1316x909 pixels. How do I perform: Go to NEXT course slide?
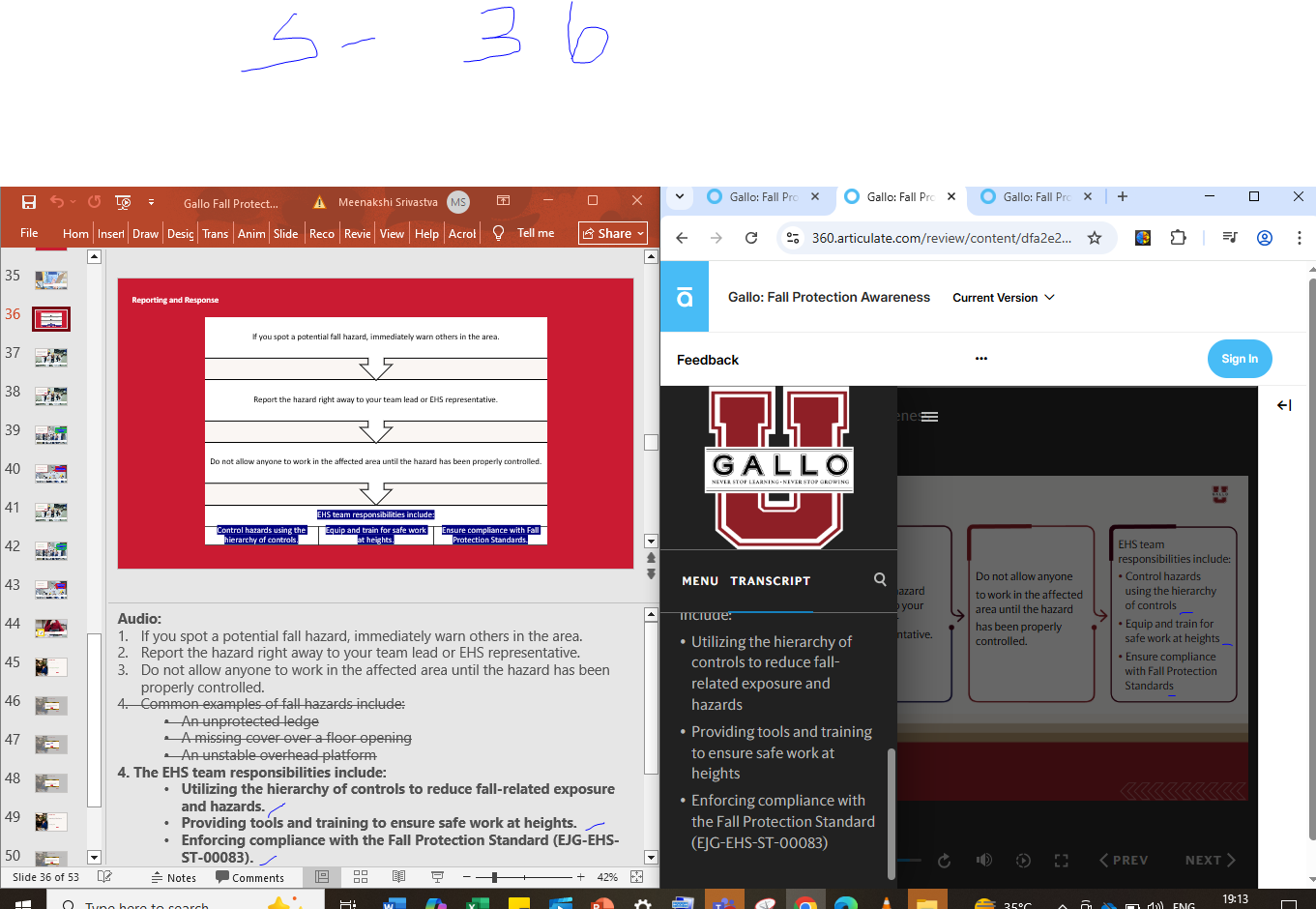[x=1211, y=861]
